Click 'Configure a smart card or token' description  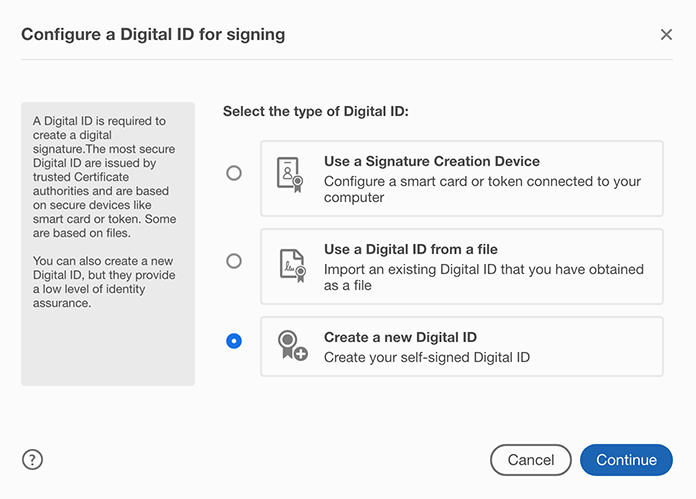pyautogui.click(x=482, y=189)
